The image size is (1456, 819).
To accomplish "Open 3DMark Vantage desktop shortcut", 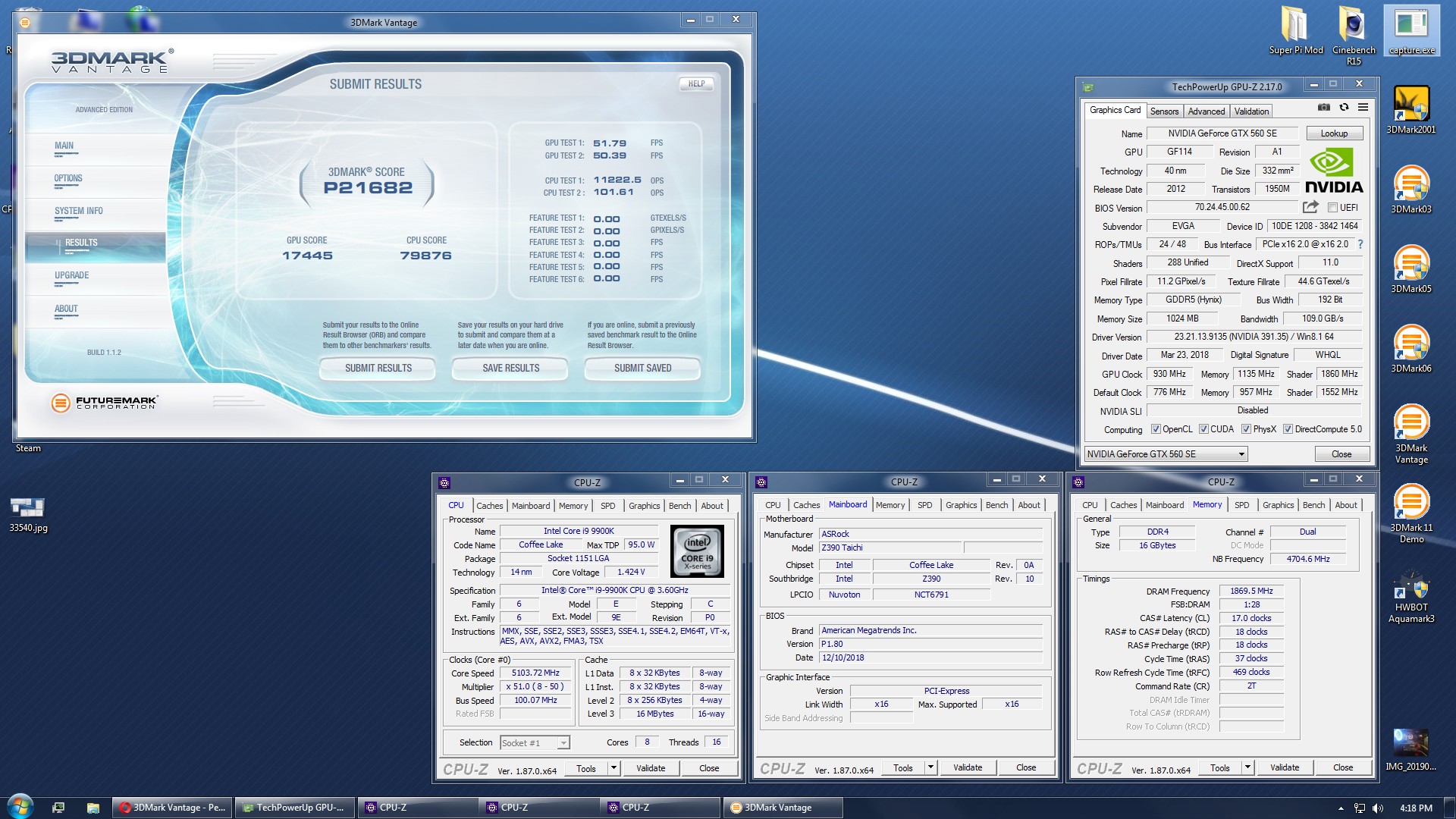I will click(1411, 434).
